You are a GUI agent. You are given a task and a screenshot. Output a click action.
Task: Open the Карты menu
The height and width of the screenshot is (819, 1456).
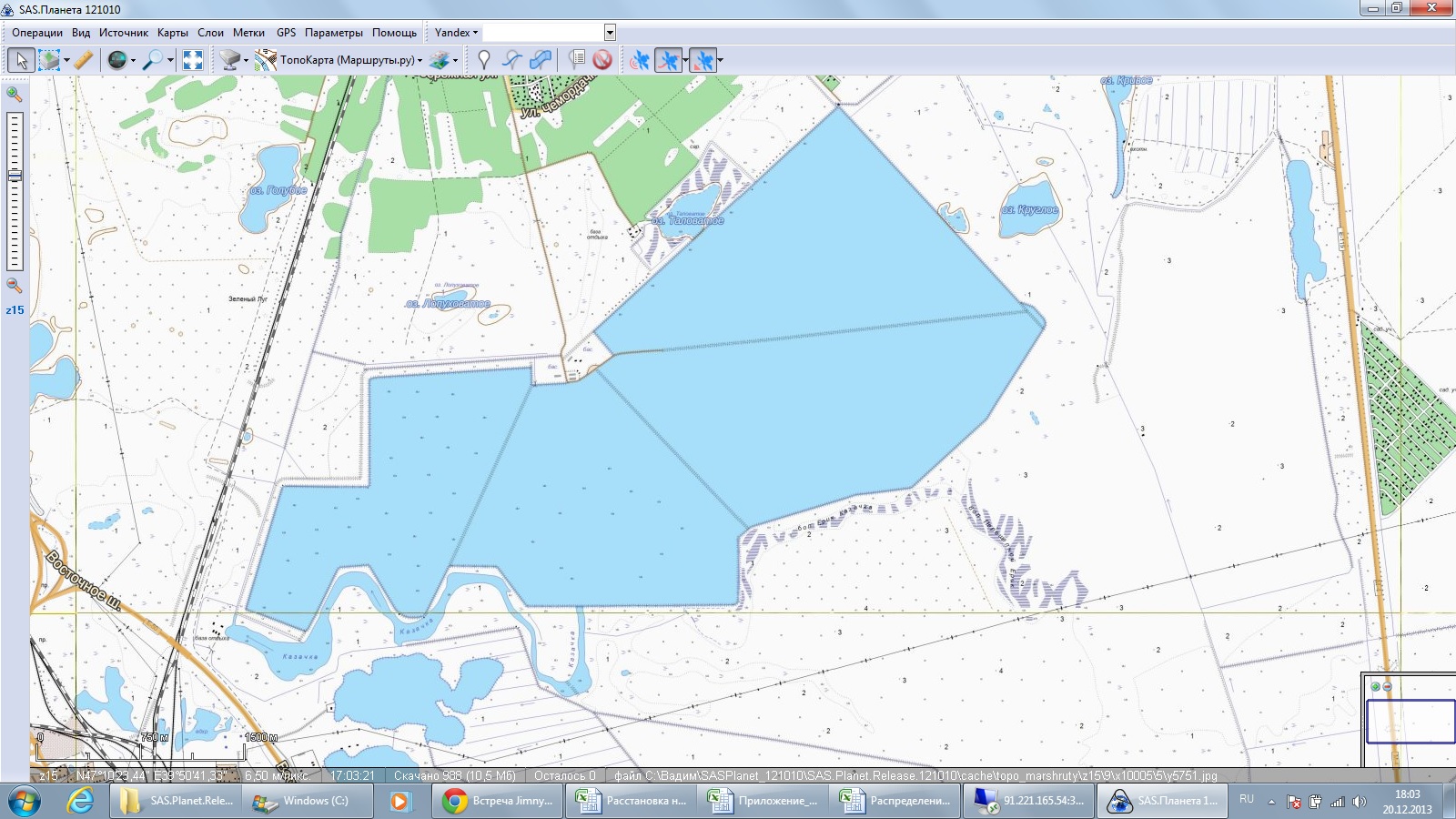coord(173,33)
